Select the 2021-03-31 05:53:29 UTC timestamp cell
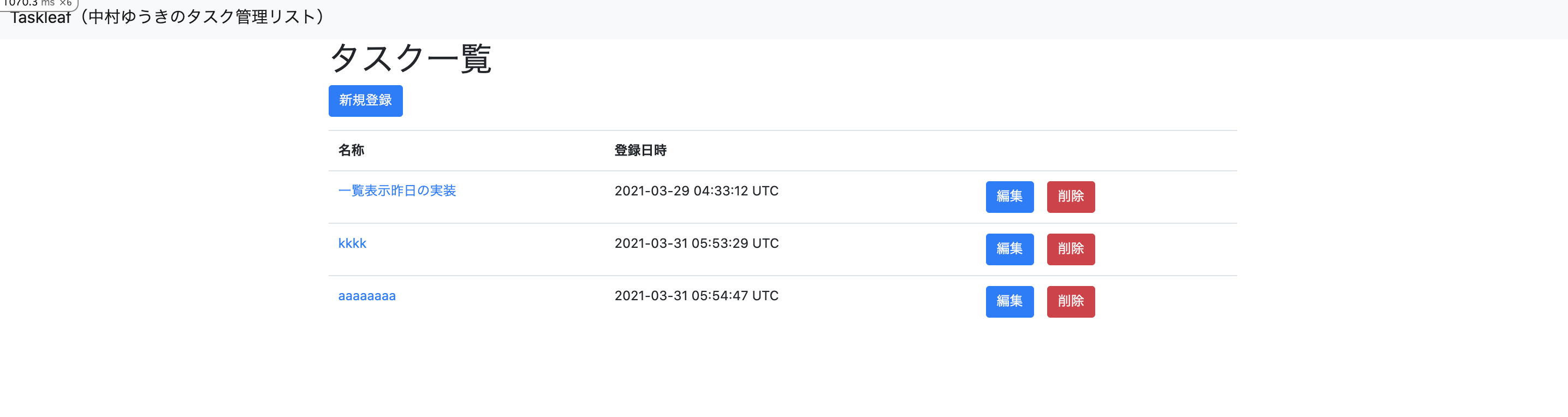 point(696,243)
